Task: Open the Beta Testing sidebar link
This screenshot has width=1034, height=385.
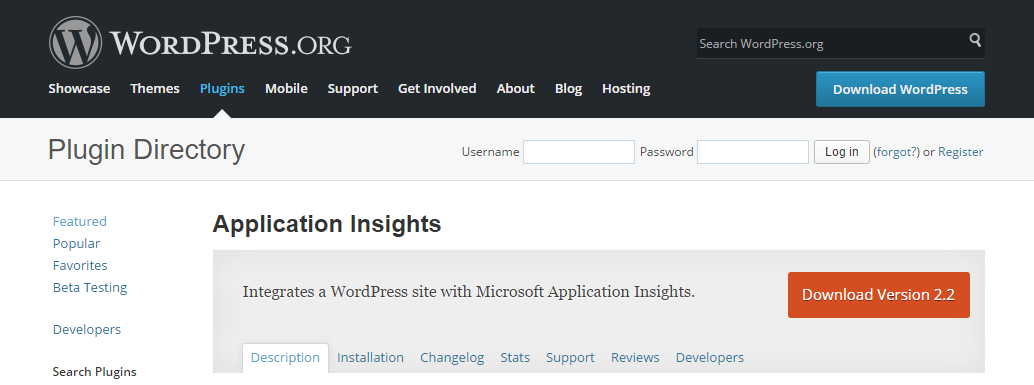Action: coord(90,287)
